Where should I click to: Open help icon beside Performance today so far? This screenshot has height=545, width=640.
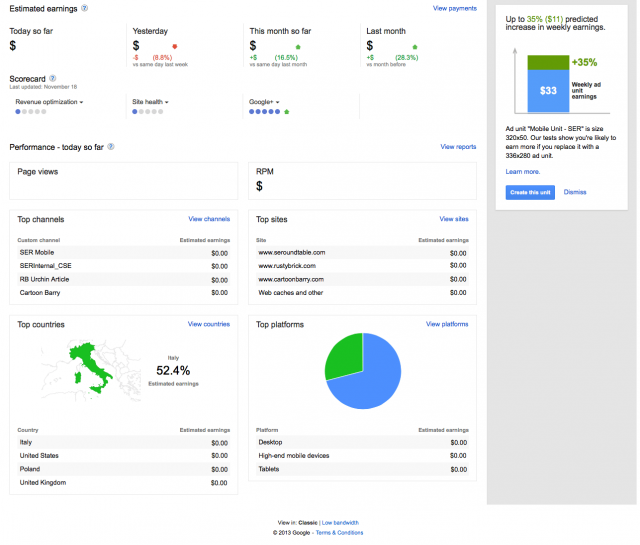tap(111, 146)
